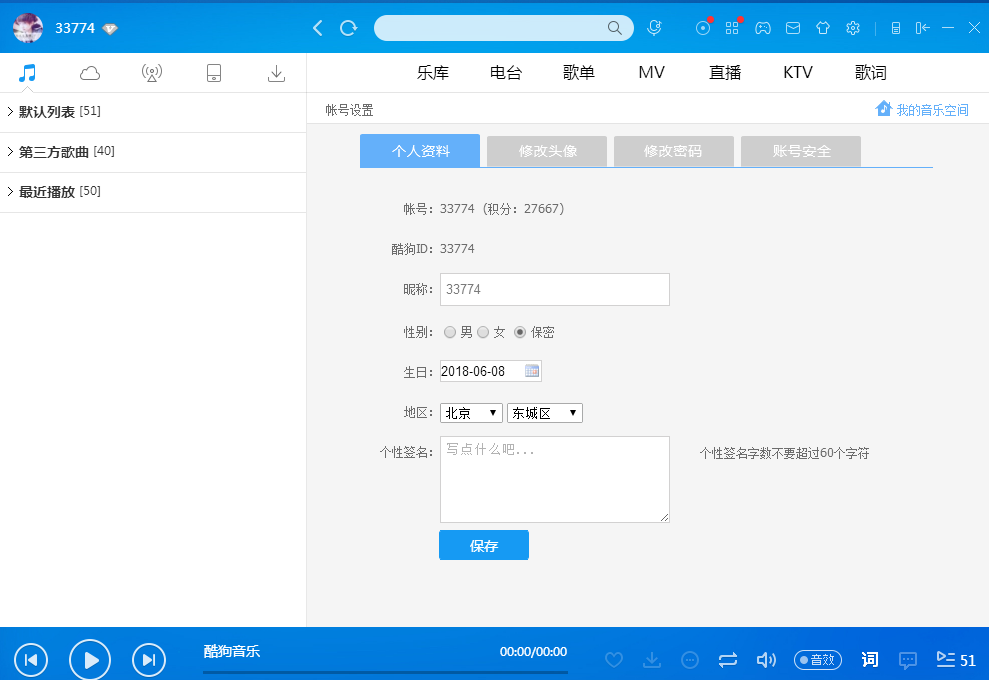
Task: Toggle the 音效 sound effect switch
Action: (x=817, y=660)
